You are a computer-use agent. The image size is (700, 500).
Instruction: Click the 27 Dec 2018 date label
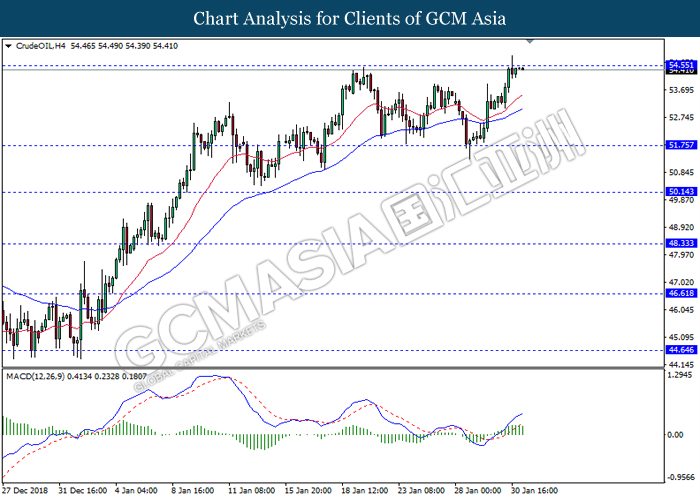pos(25,491)
